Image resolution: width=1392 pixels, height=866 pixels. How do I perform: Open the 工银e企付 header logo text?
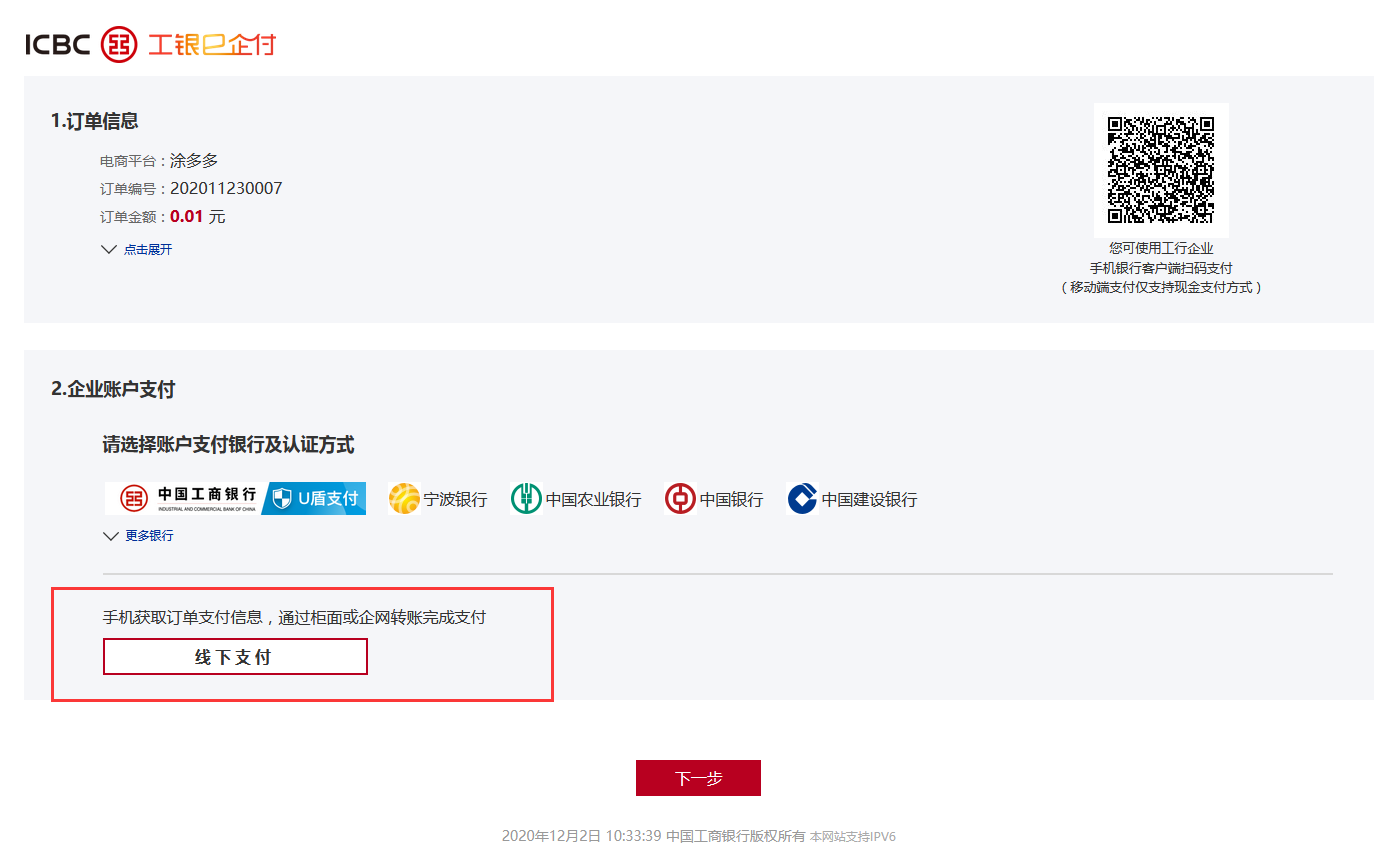(211, 45)
